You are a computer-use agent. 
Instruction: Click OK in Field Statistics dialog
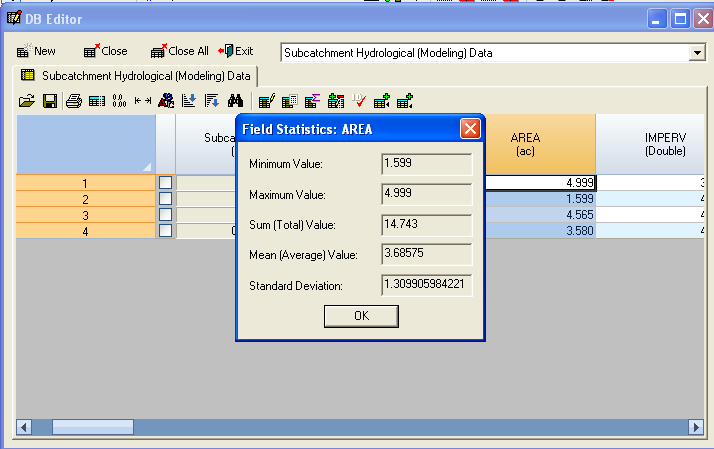coord(362,316)
